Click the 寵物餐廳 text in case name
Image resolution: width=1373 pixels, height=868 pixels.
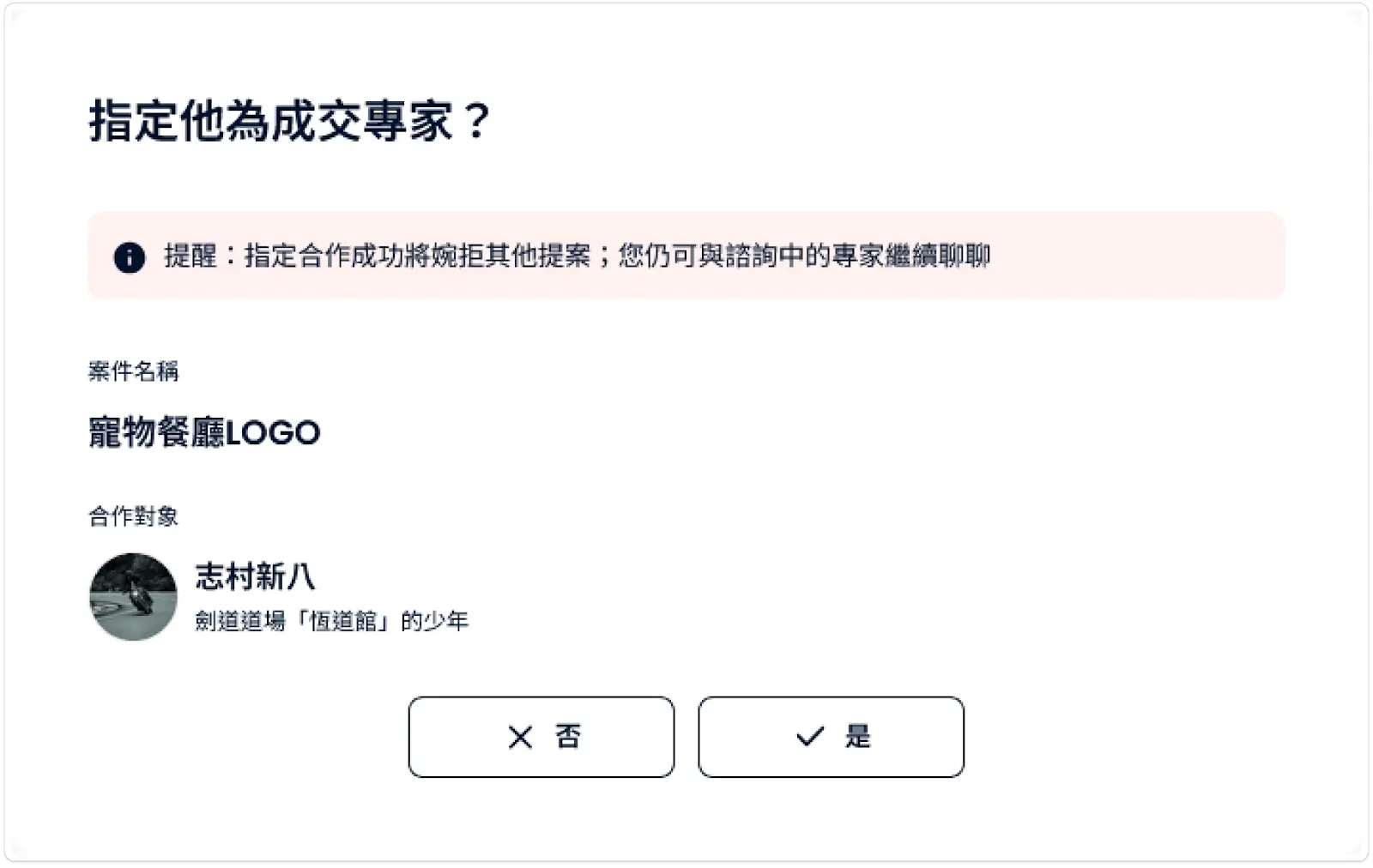(156, 432)
